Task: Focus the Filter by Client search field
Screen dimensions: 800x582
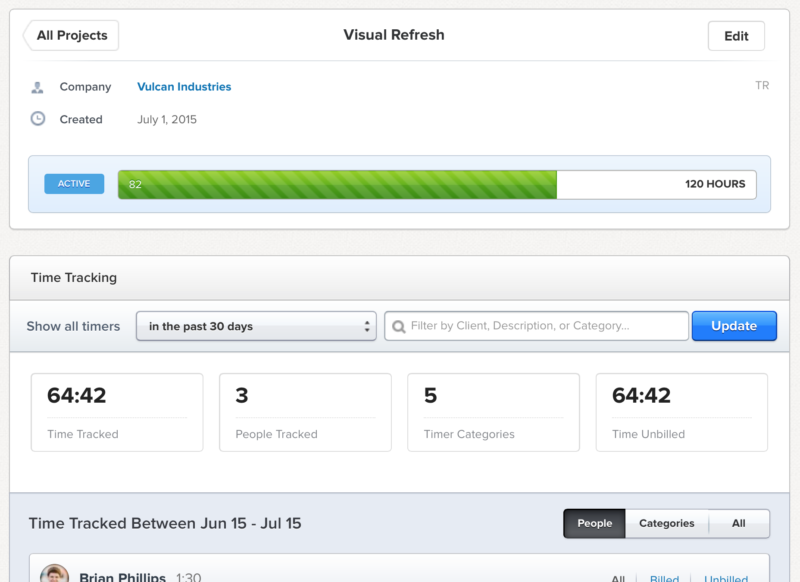Action: coord(536,326)
